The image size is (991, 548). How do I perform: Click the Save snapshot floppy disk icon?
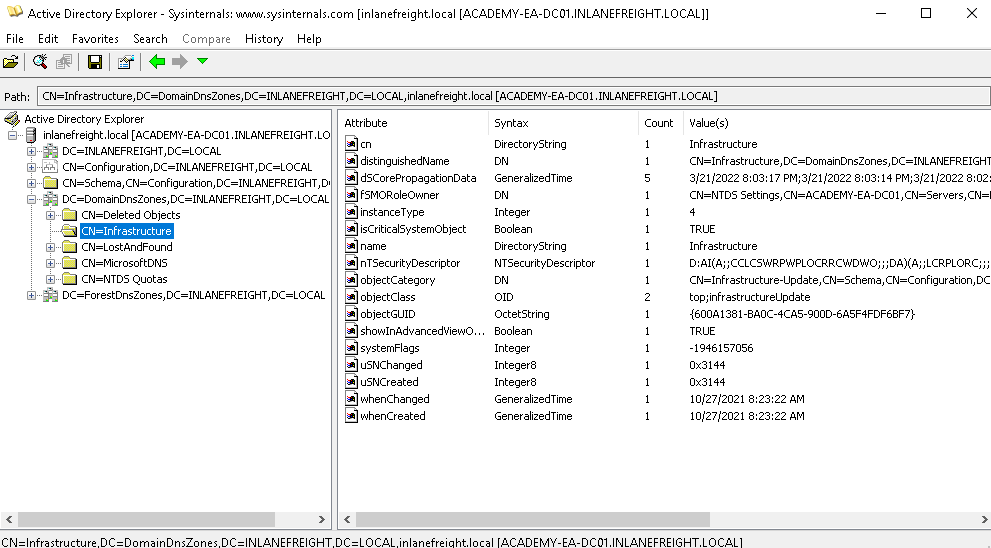pyautogui.click(x=95, y=62)
